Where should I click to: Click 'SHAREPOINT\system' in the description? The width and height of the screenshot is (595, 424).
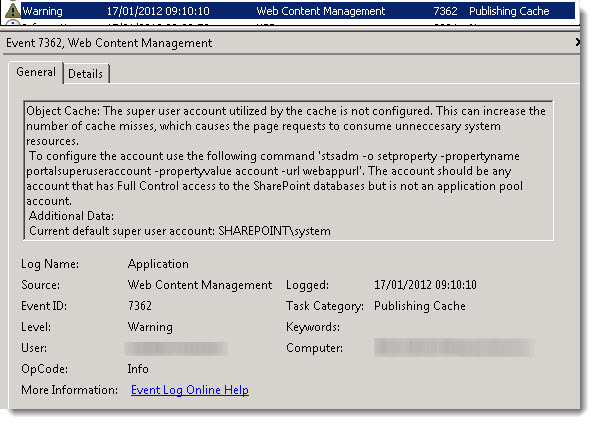274,231
